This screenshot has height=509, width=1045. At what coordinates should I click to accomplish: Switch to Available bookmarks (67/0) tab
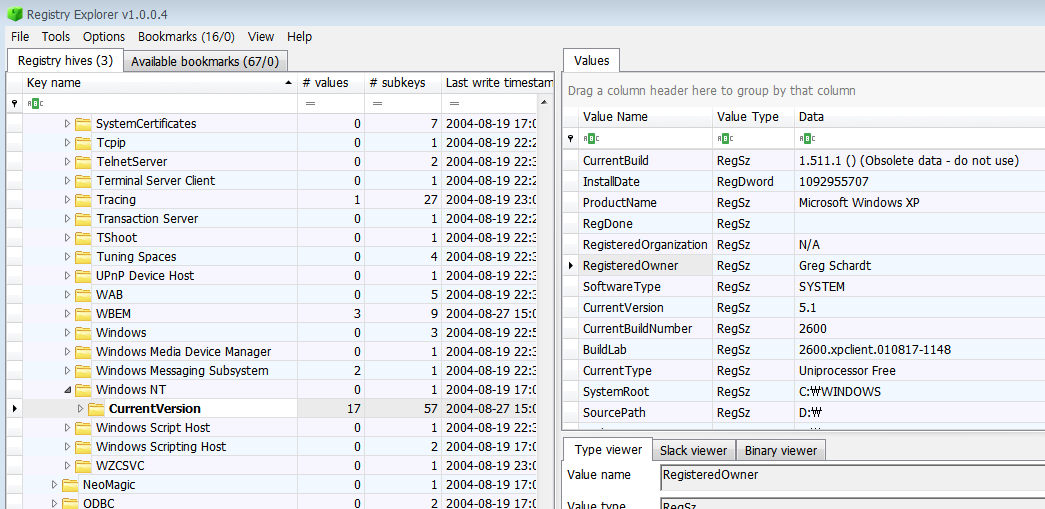[x=205, y=62]
